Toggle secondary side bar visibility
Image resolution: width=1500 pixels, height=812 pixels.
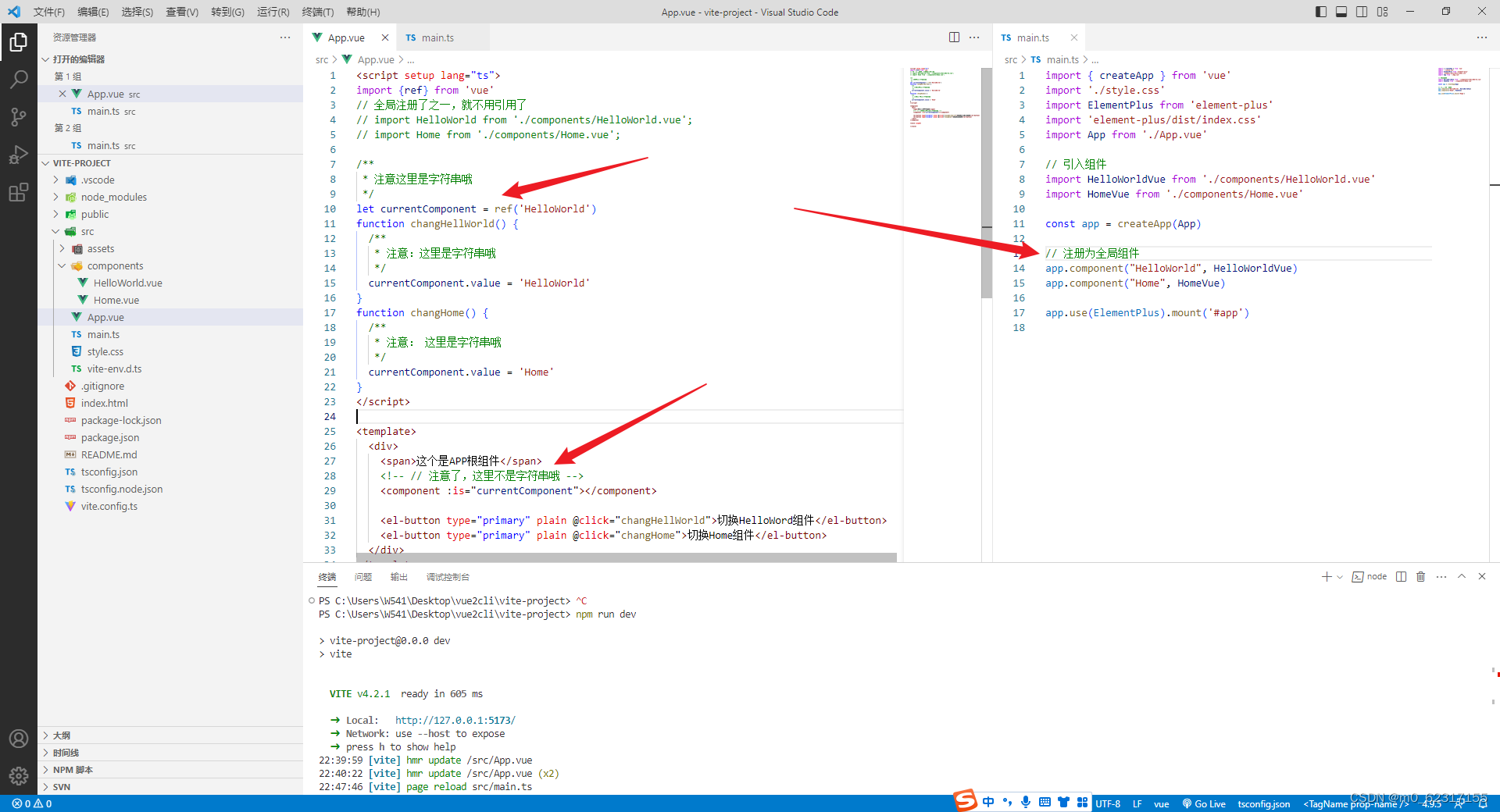(x=1362, y=12)
